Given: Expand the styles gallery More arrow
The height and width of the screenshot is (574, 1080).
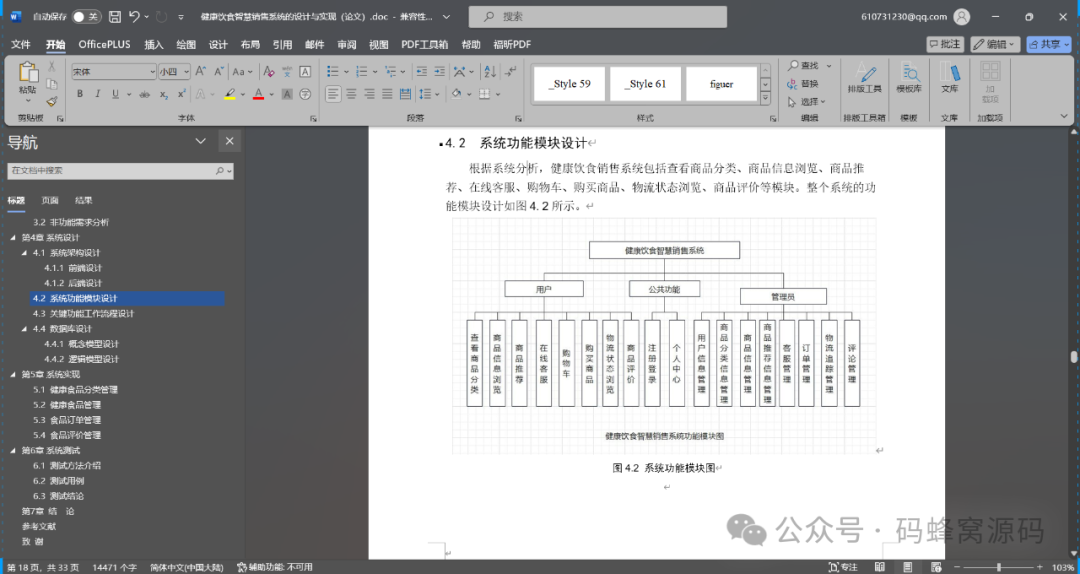Looking at the screenshot, I should click(x=765, y=99).
